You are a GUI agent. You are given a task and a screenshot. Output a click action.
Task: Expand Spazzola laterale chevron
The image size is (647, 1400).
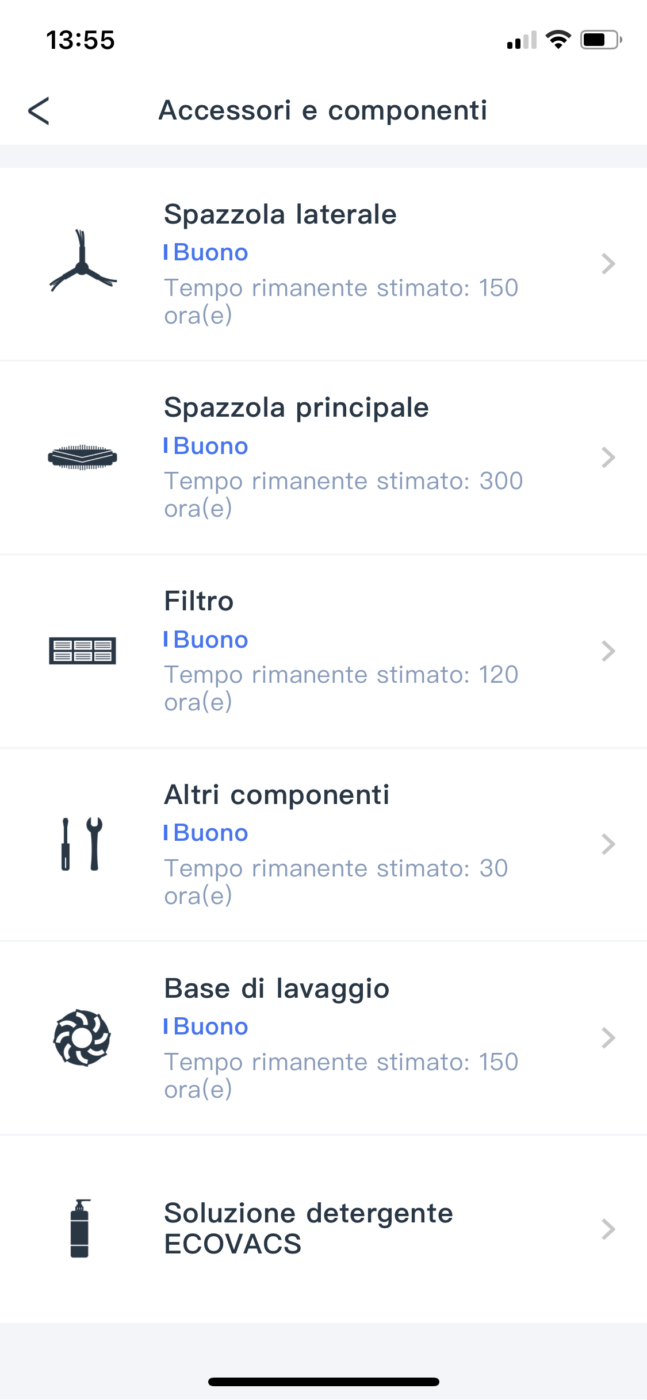608,264
